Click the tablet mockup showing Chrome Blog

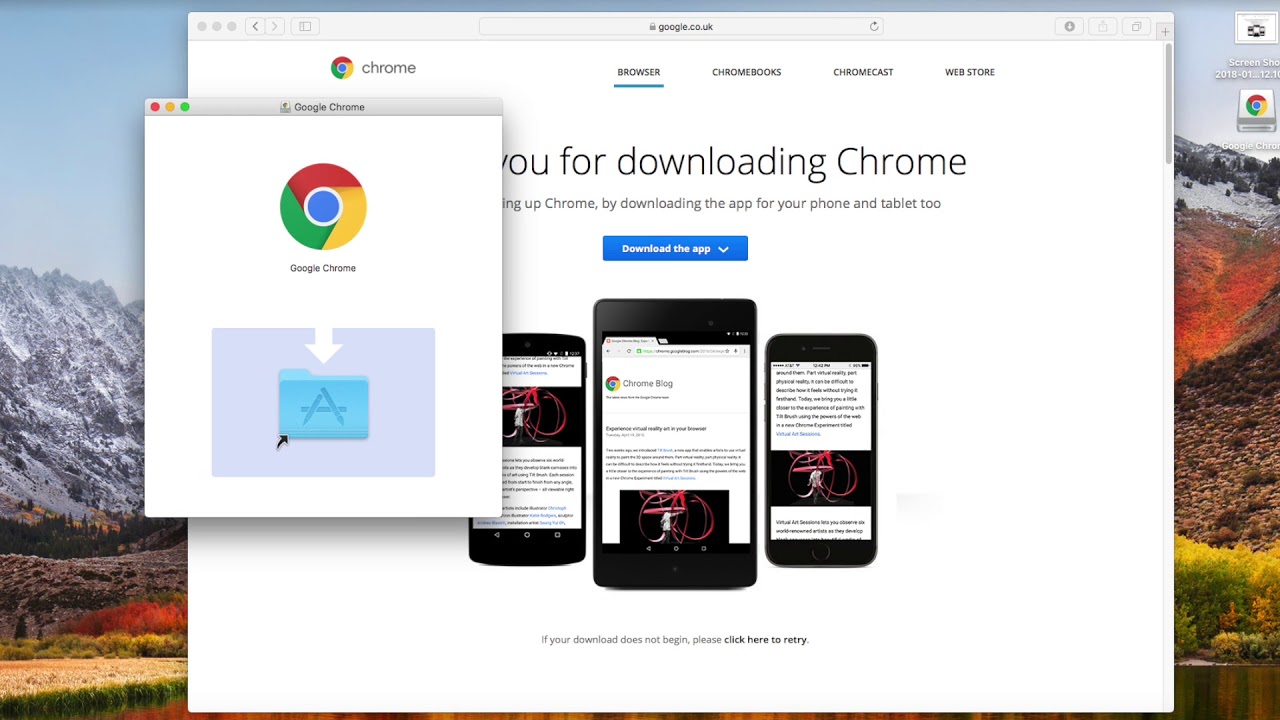[x=675, y=444]
